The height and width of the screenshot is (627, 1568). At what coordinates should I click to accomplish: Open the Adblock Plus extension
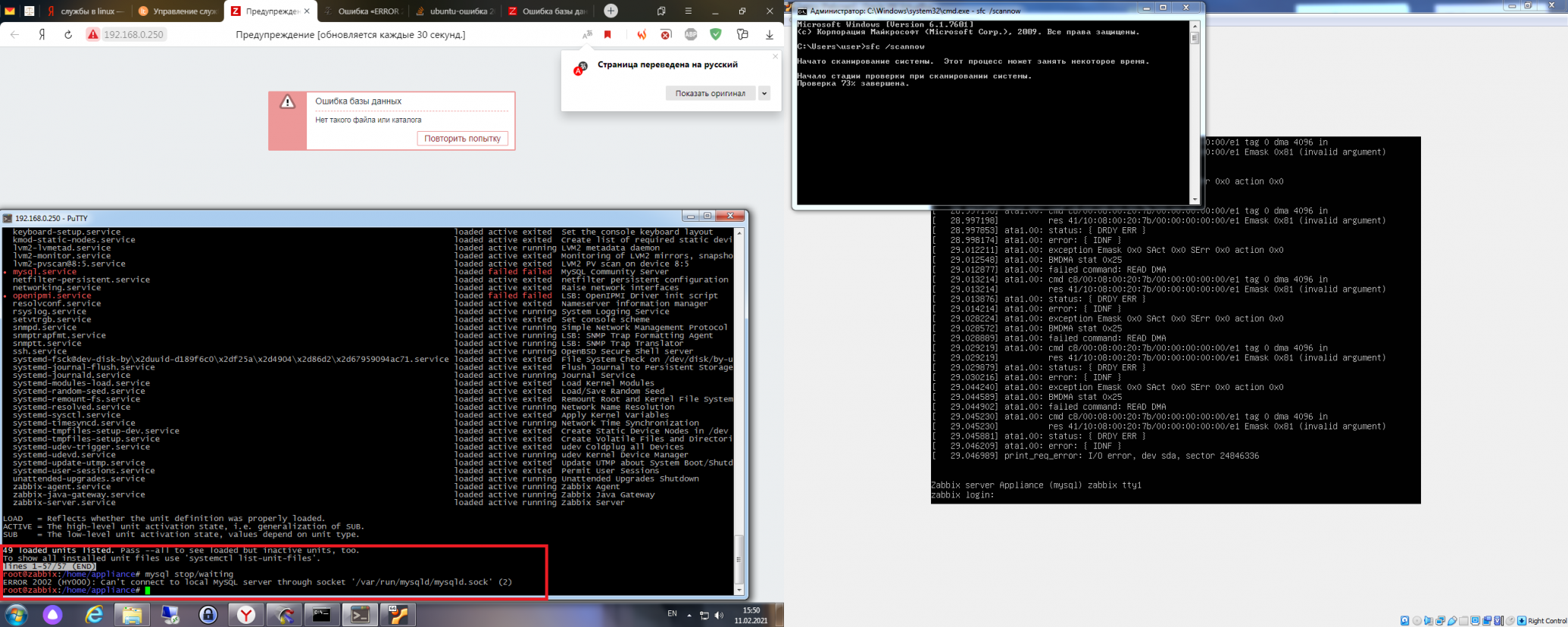click(x=691, y=35)
